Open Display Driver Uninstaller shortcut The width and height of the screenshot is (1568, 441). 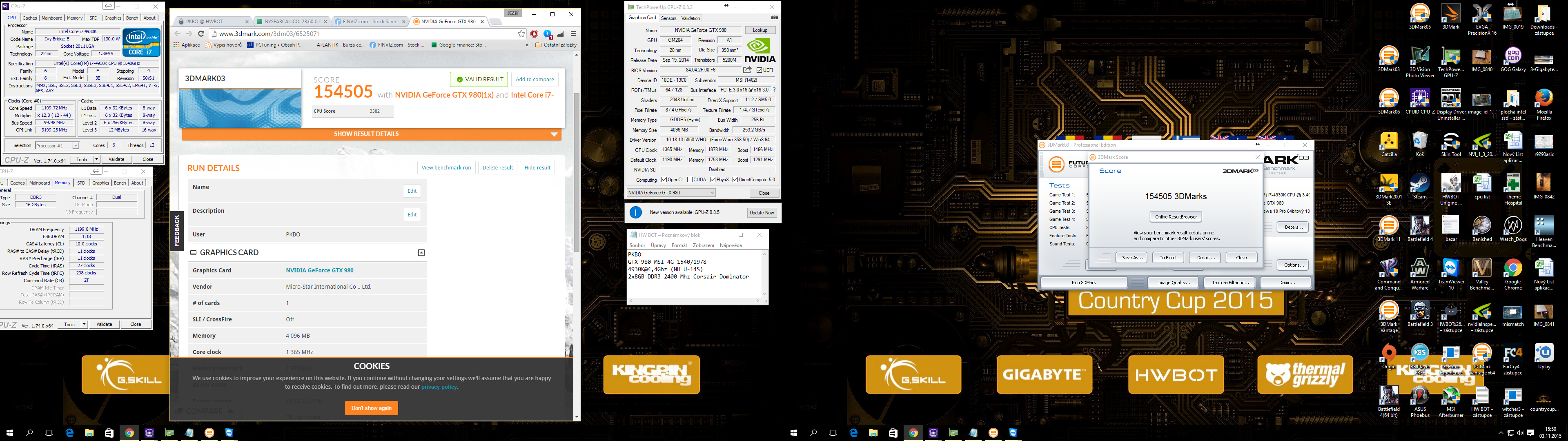1450,105
